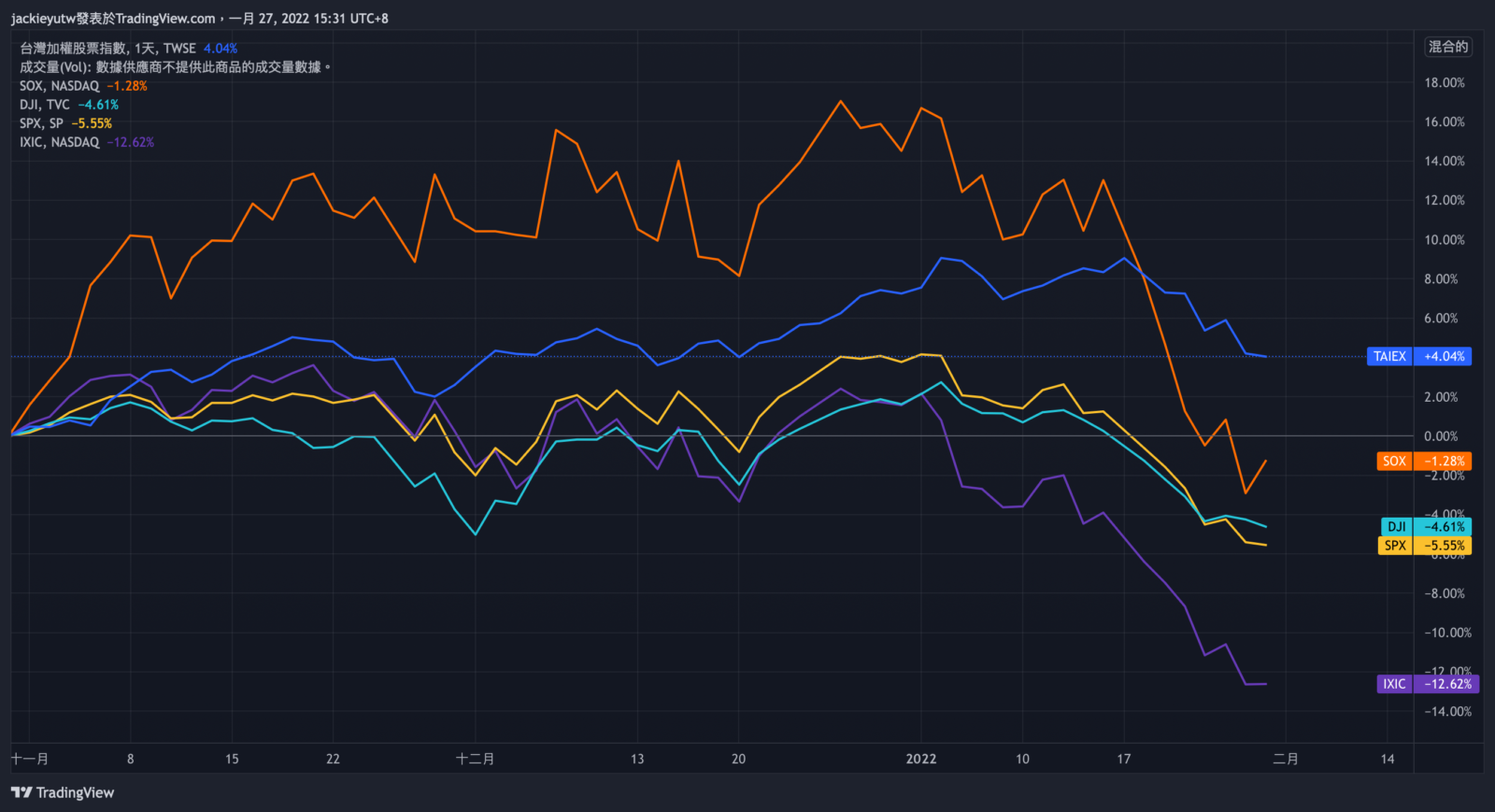Click the SPX, SP legend entry
Screen dimensions: 1495x812
[x=41, y=123]
